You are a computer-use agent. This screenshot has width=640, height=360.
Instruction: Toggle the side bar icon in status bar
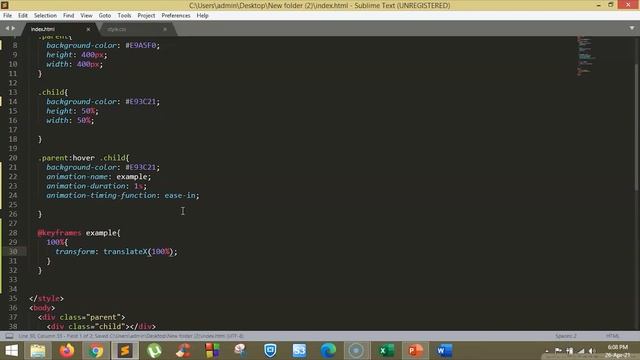coord(9,336)
